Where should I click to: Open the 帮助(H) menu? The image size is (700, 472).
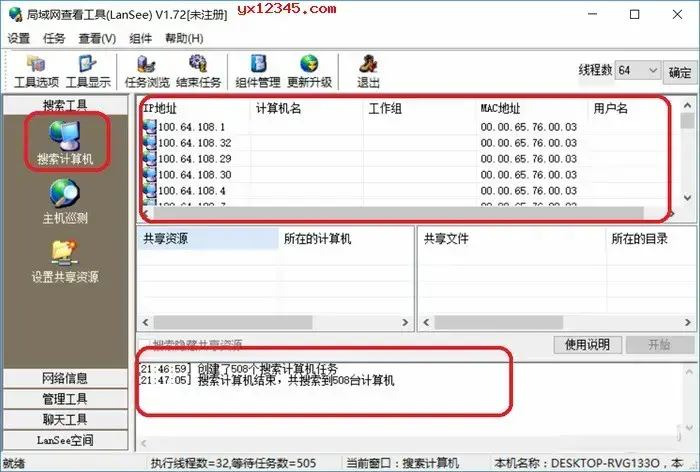[184, 38]
